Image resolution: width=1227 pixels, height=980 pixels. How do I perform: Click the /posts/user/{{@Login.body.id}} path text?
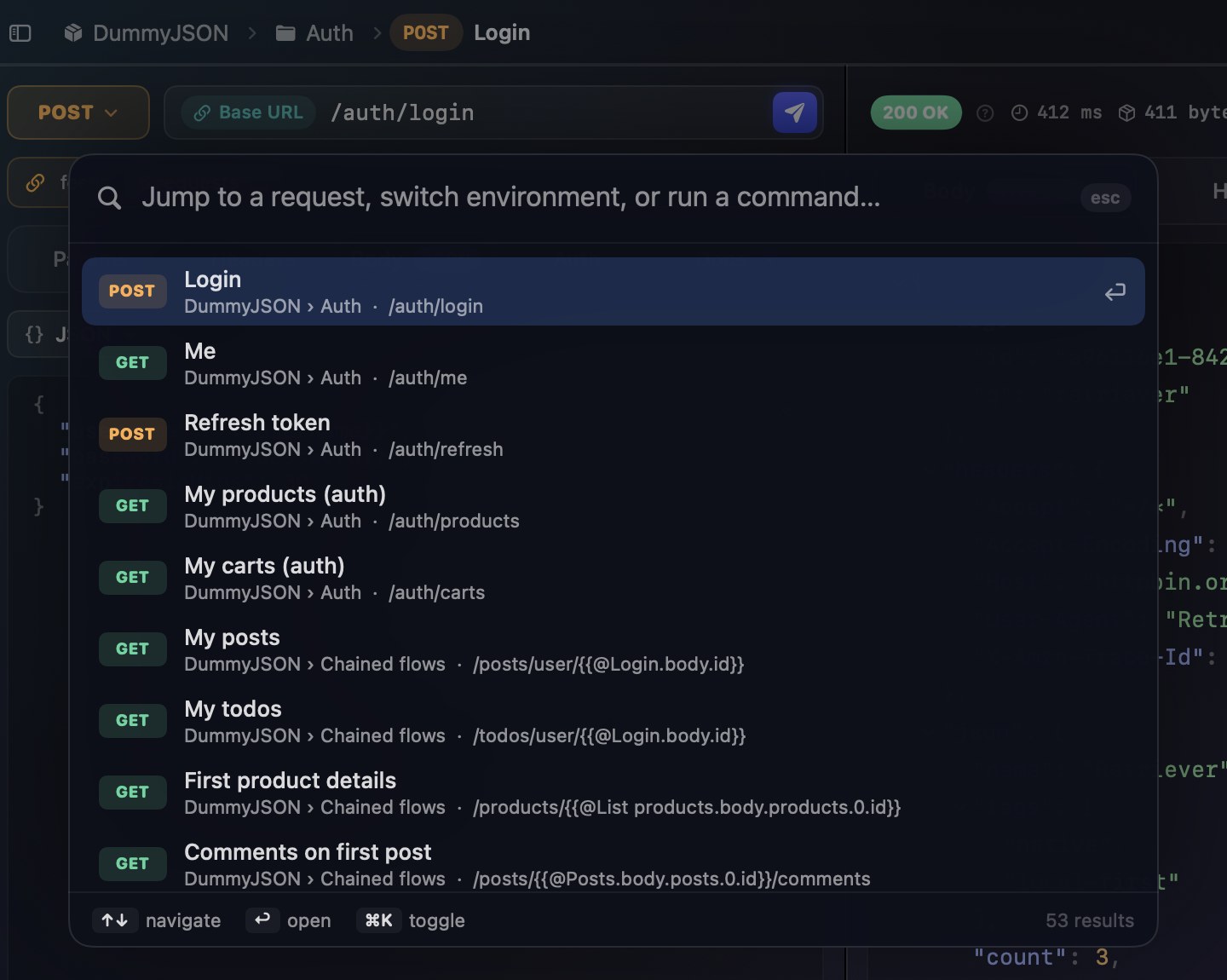click(608, 665)
